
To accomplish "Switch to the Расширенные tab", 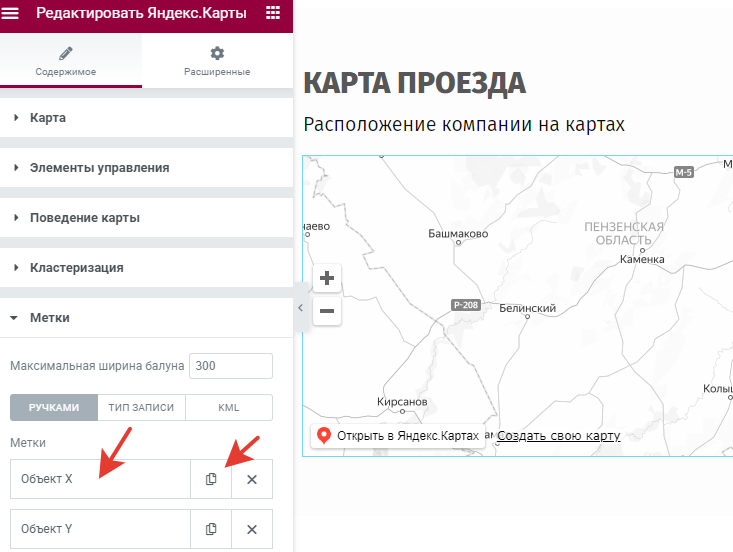I will click(x=217, y=61).
